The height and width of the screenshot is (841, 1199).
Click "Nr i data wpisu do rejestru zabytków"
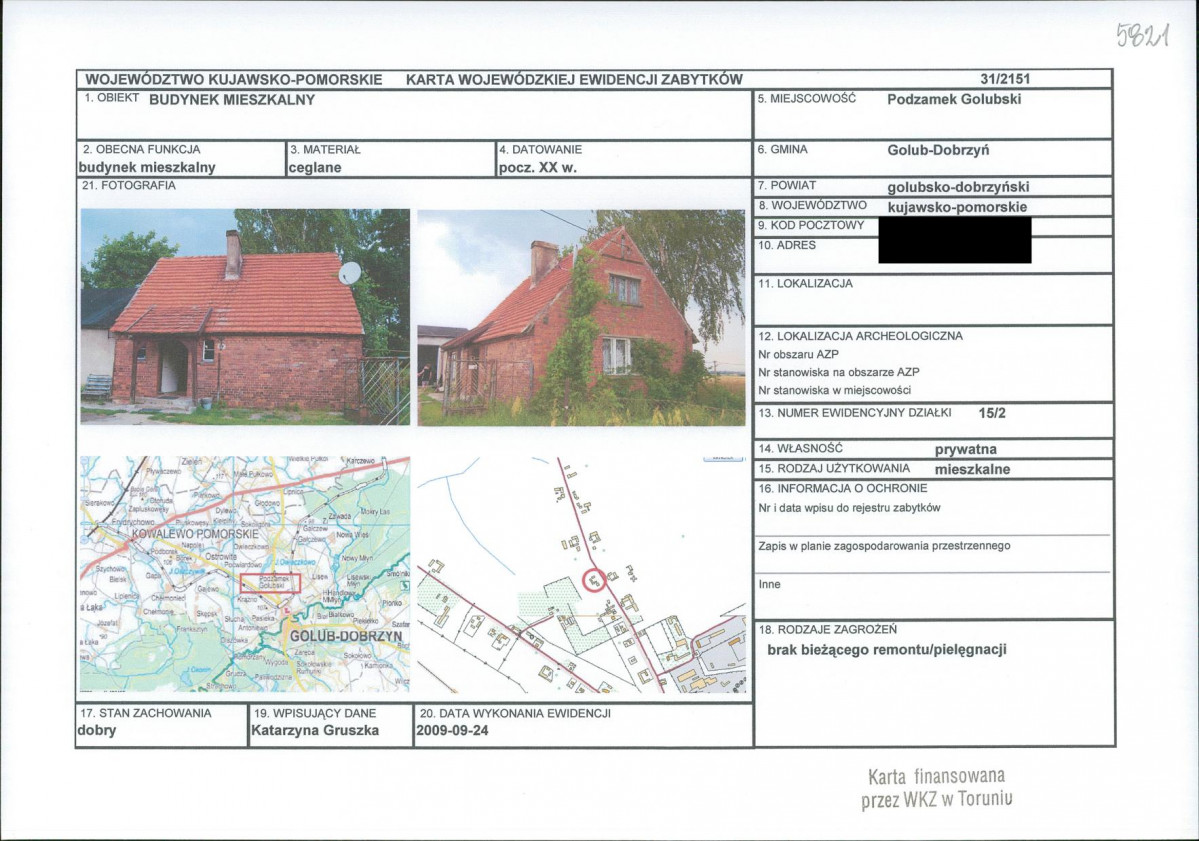tap(850, 508)
